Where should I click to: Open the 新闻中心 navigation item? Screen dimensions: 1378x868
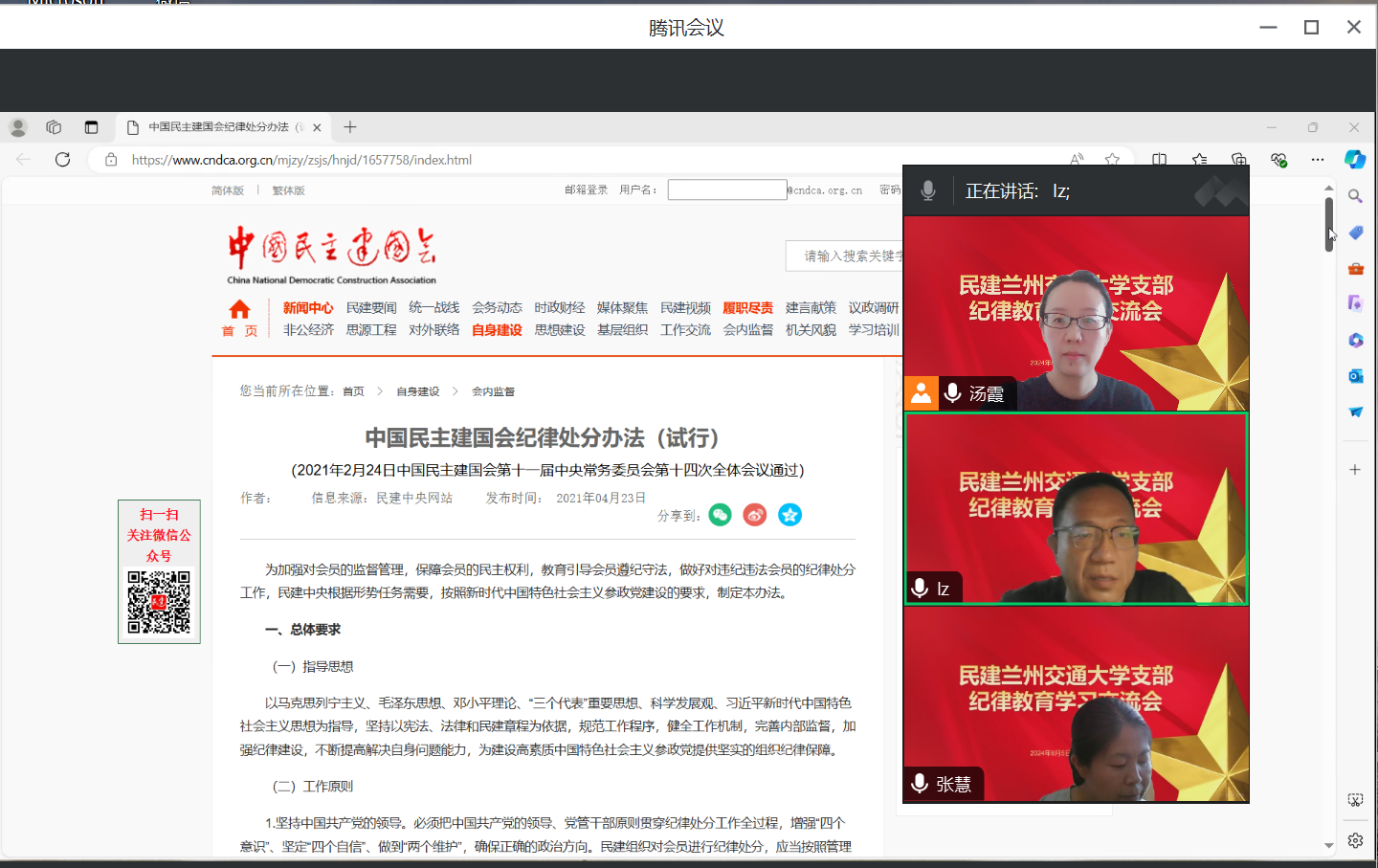tap(308, 308)
